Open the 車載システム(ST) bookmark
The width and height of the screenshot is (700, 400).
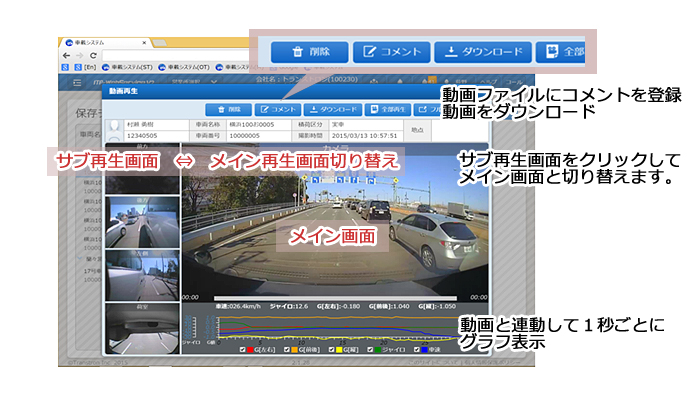click(x=127, y=67)
